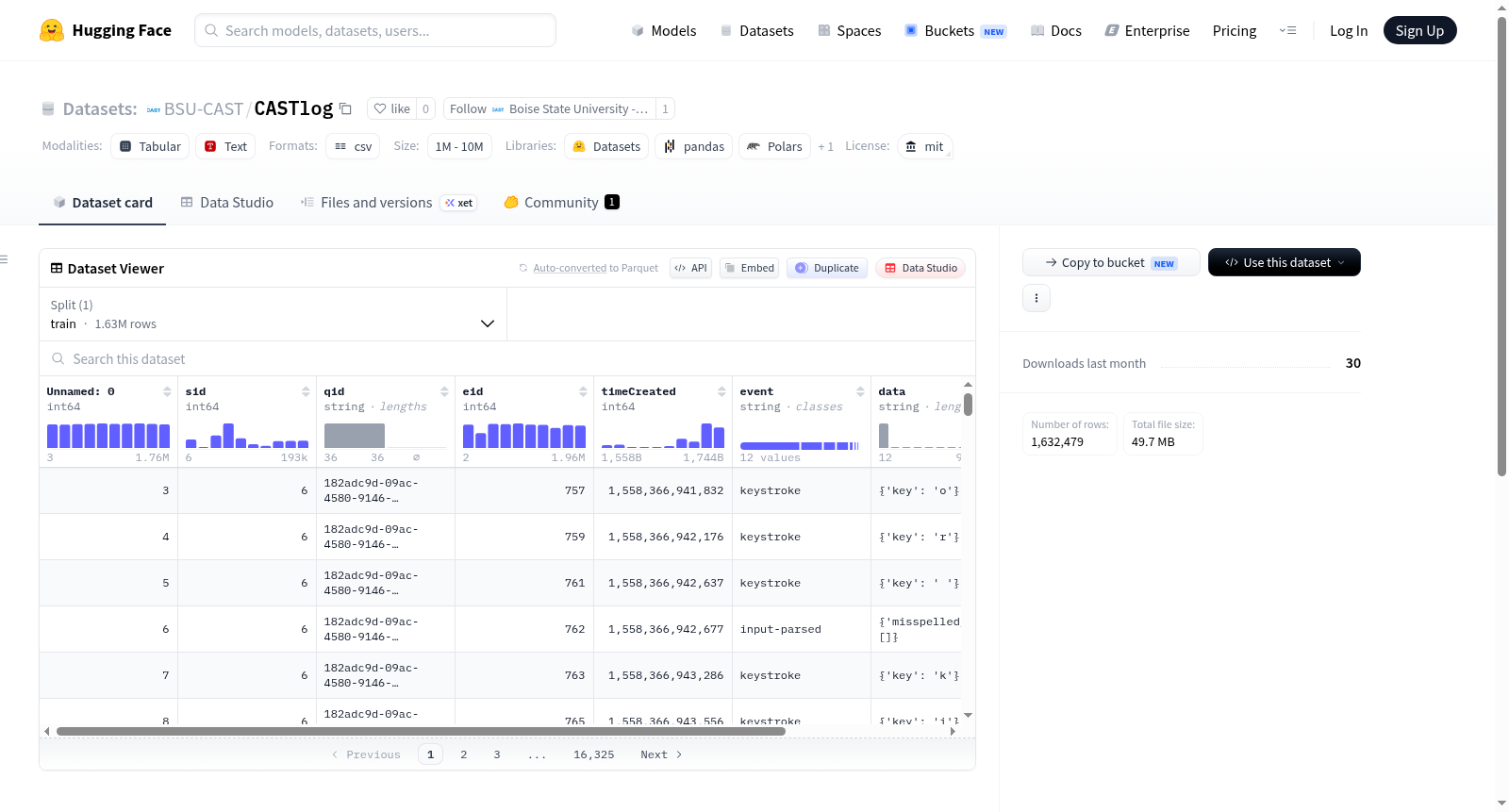The width and height of the screenshot is (1509, 812).
Task: Open the navigation overflow menu icon
Action: pos(1287,30)
